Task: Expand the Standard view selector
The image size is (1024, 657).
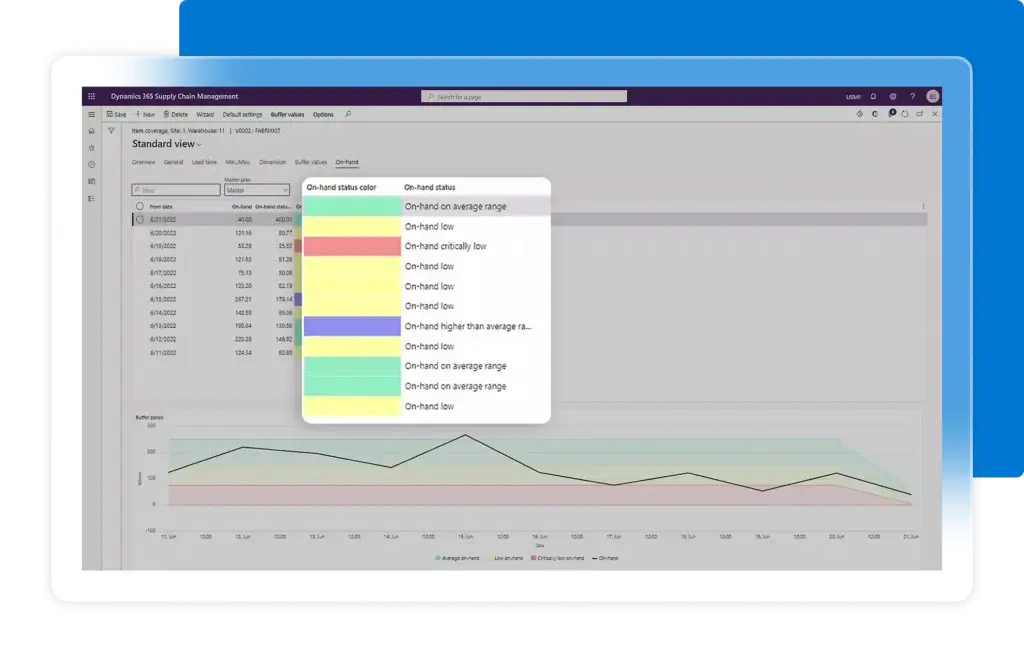Action: click(x=167, y=144)
